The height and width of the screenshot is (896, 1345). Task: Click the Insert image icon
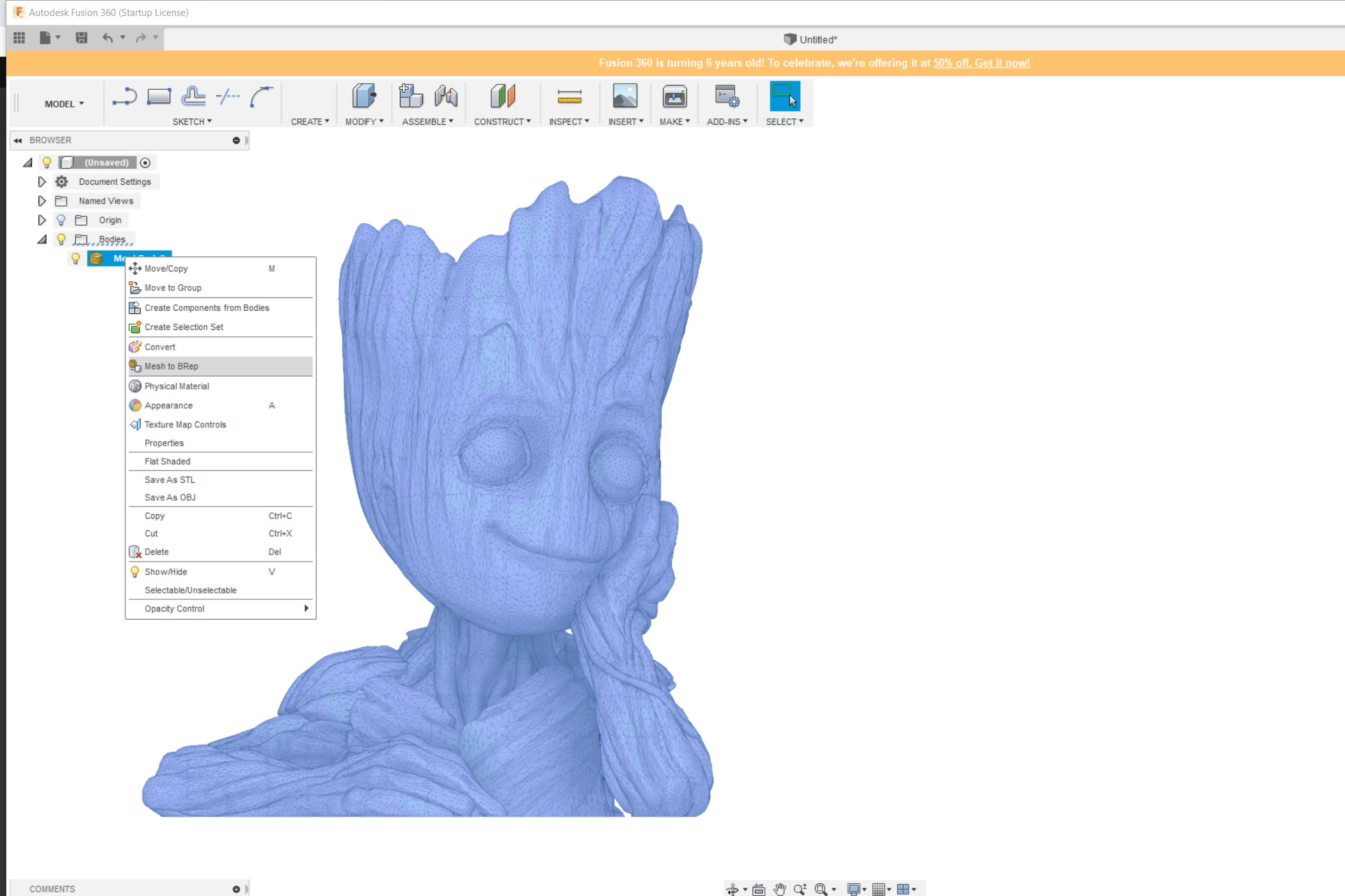click(625, 97)
